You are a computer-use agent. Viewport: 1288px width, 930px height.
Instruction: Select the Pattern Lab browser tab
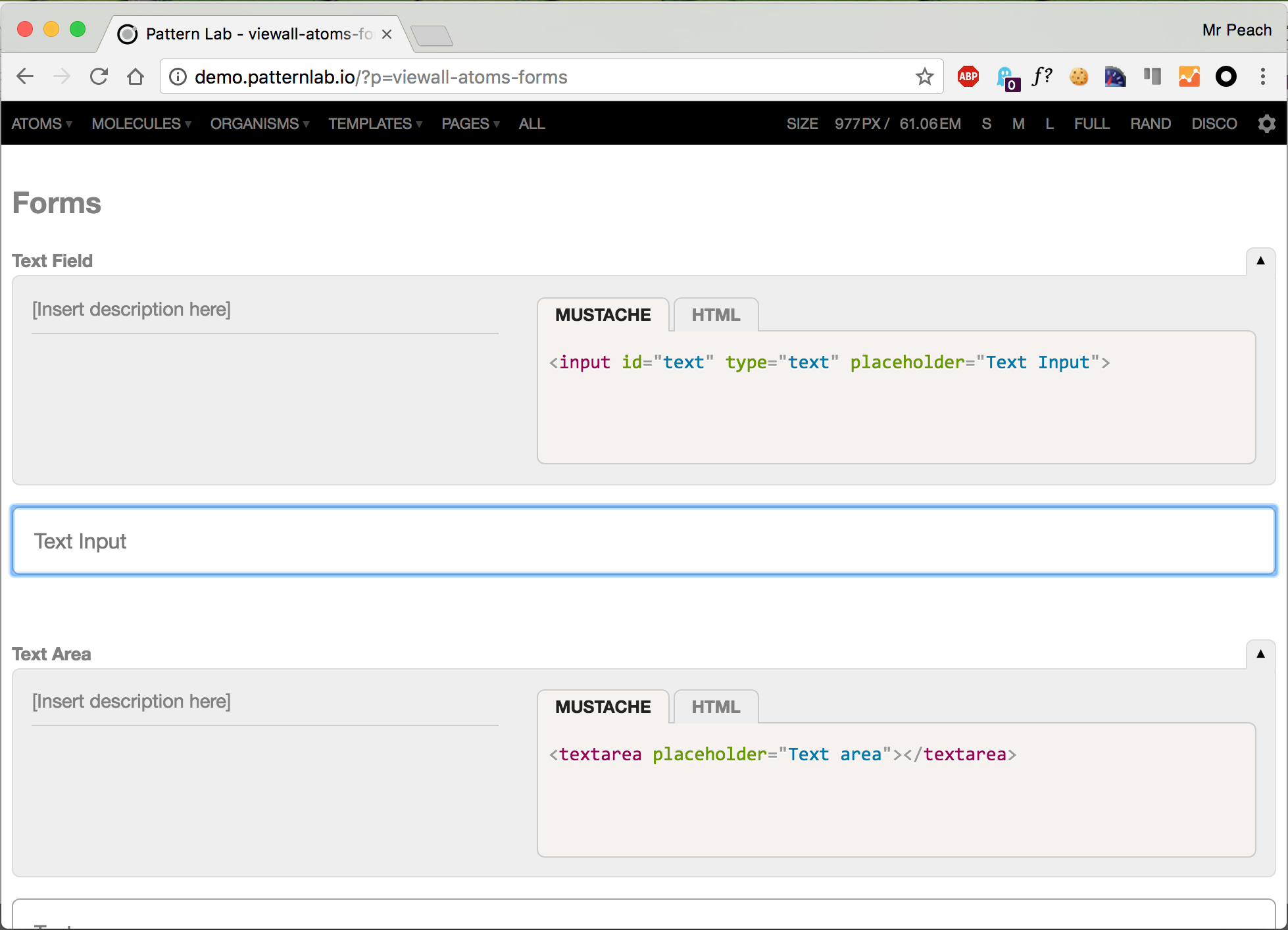click(x=257, y=34)
